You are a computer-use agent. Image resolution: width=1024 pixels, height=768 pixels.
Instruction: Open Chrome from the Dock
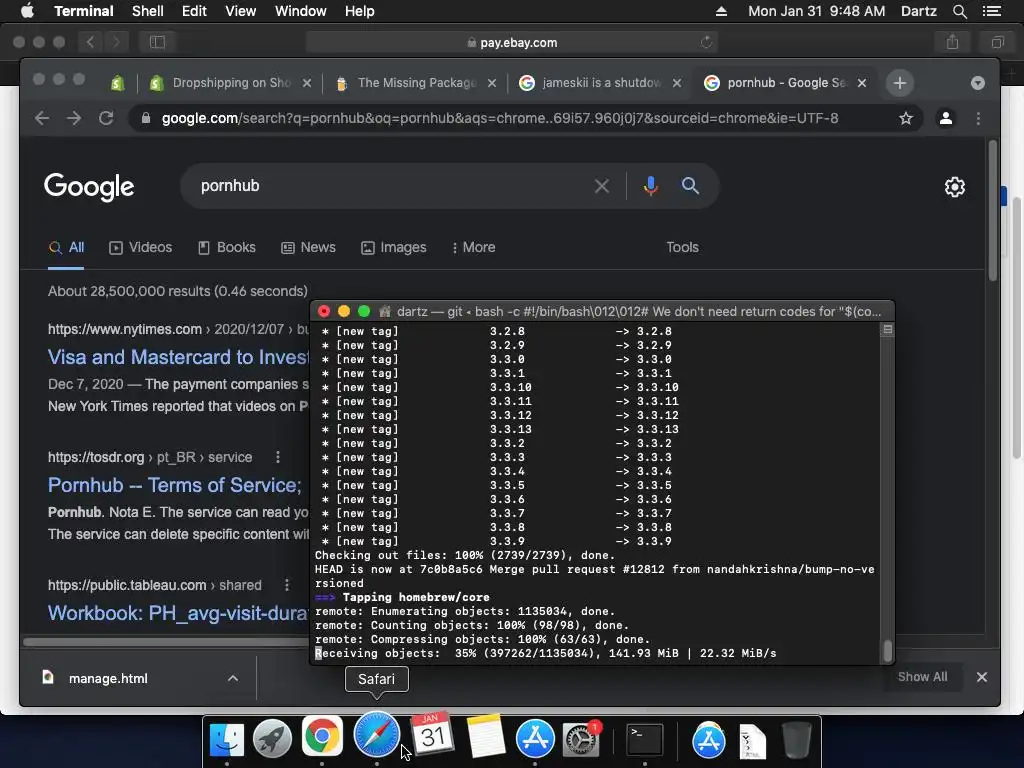click(322, 736)
